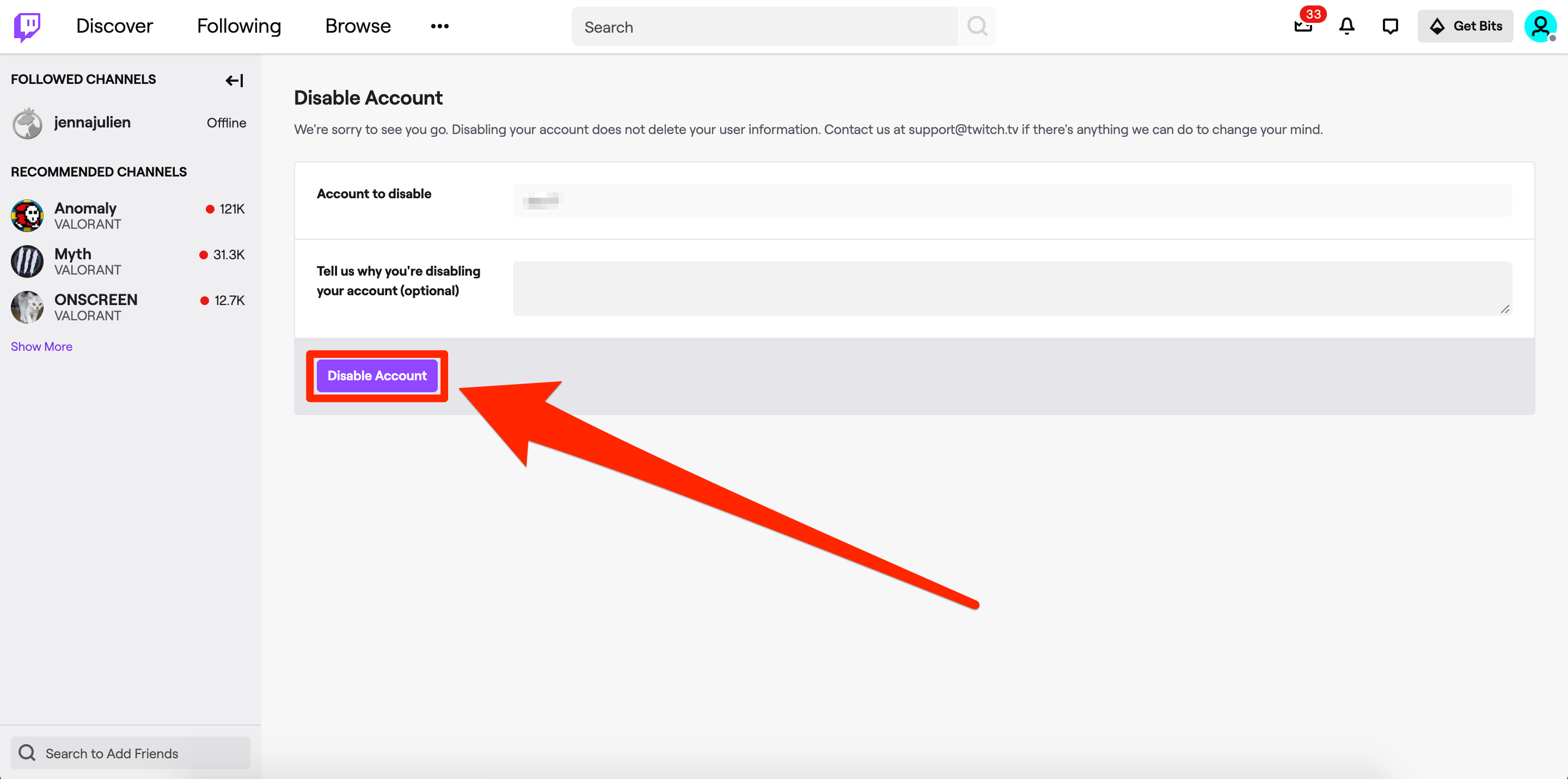Screen dimensions: 1568x779
Task: Click the Offline status for jennajulien
Action: 226,123
